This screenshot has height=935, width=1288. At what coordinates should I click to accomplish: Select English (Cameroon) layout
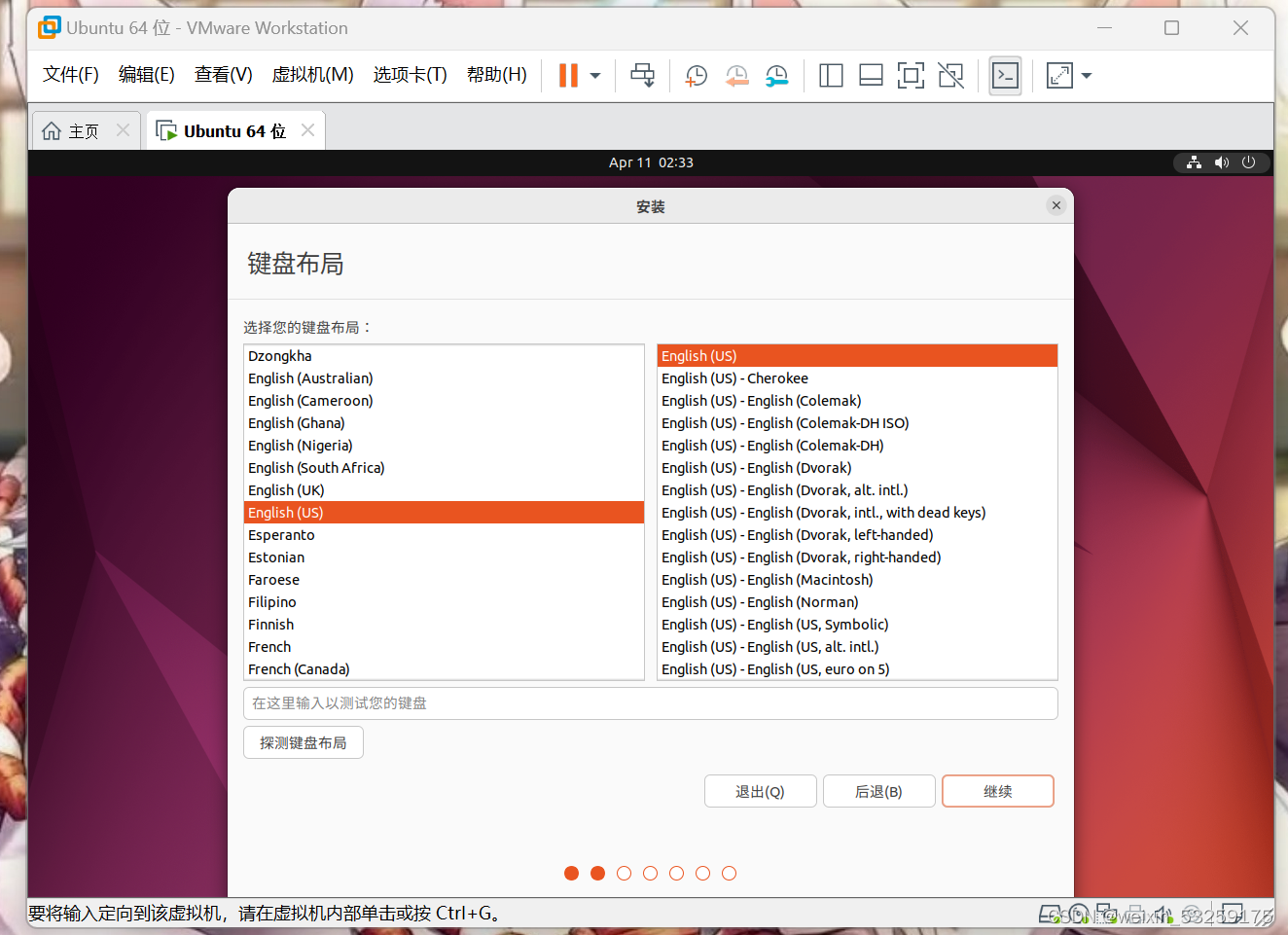point(444,401)
